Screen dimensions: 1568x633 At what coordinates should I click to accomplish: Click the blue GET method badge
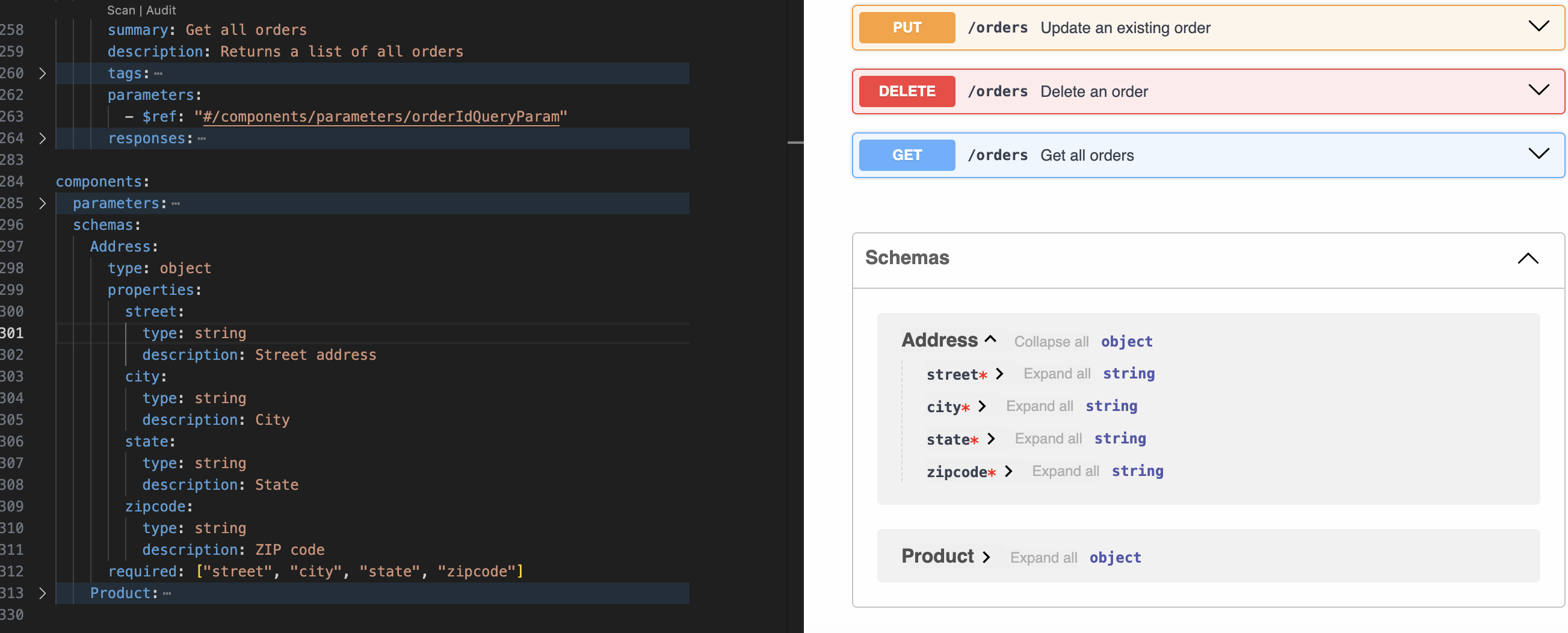[x=907, y=155]
